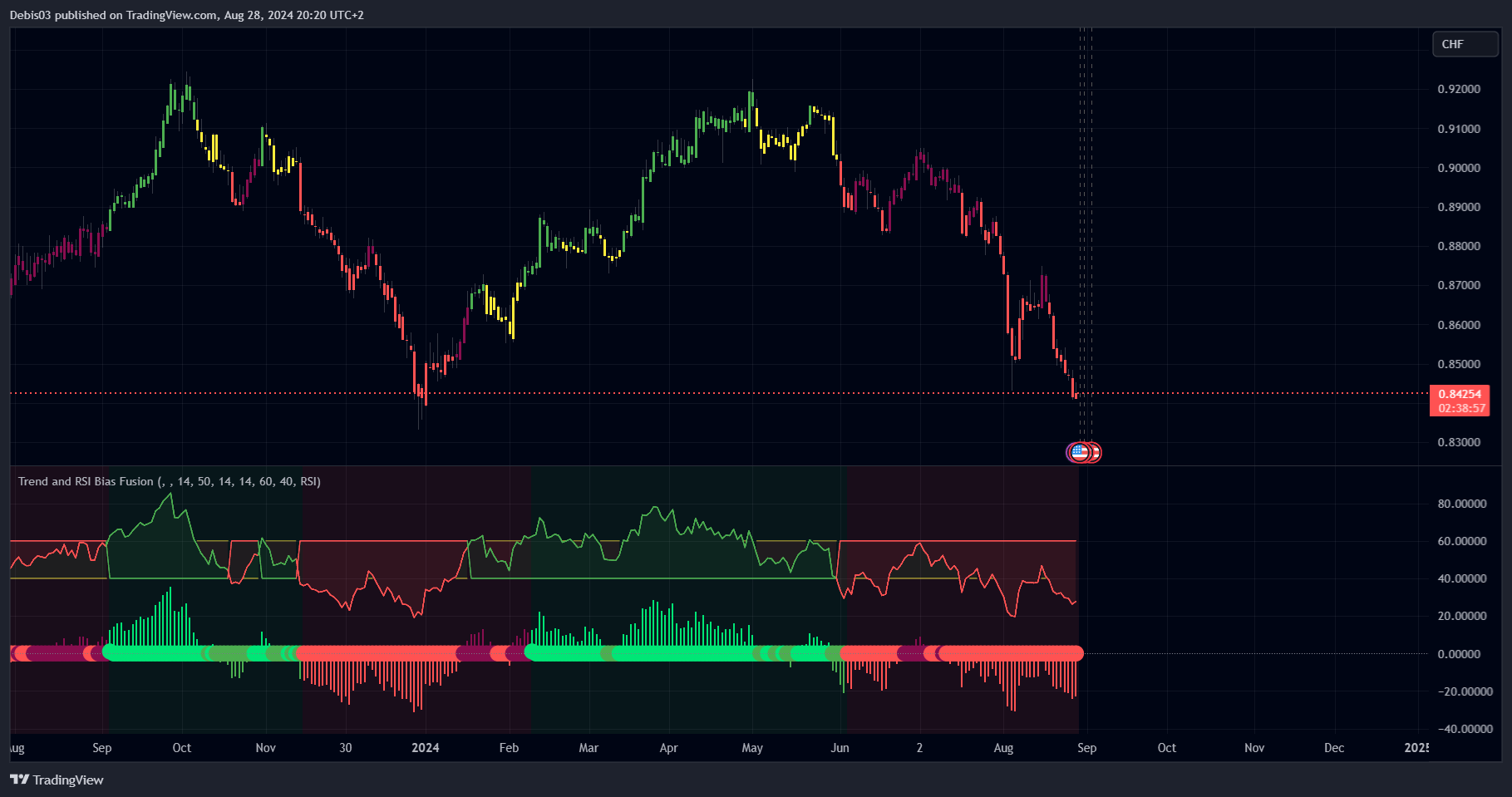Click the 0.00000 indicator scale label
The height and width of the screenshot is (797, 1512).
(1459, 654)
